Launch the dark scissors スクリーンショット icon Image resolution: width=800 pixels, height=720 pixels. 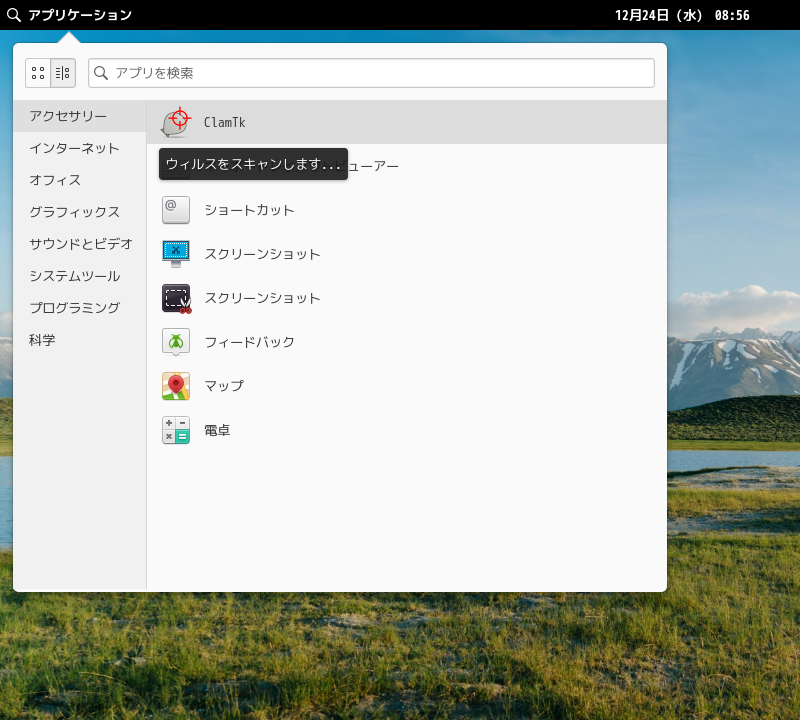[x=177, y=299]
